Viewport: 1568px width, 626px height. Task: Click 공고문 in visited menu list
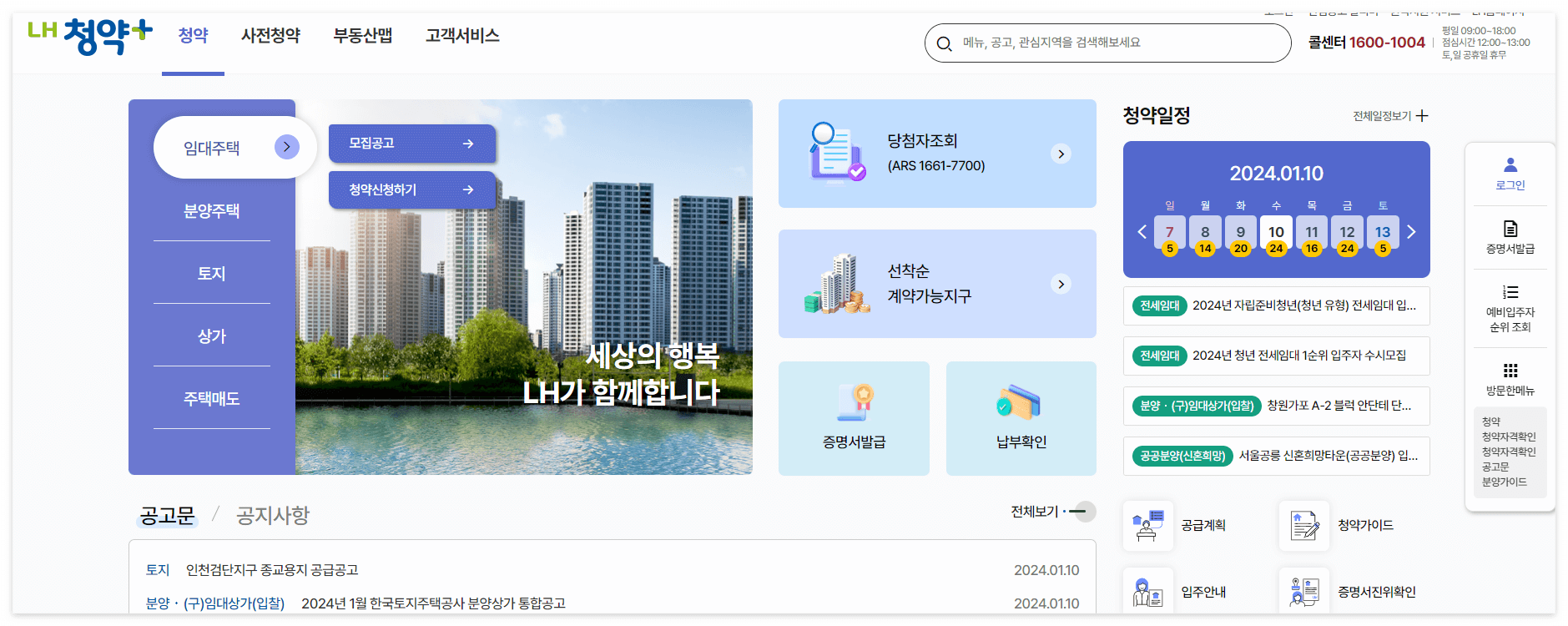pyautogui.click(x=1495, y=467)
